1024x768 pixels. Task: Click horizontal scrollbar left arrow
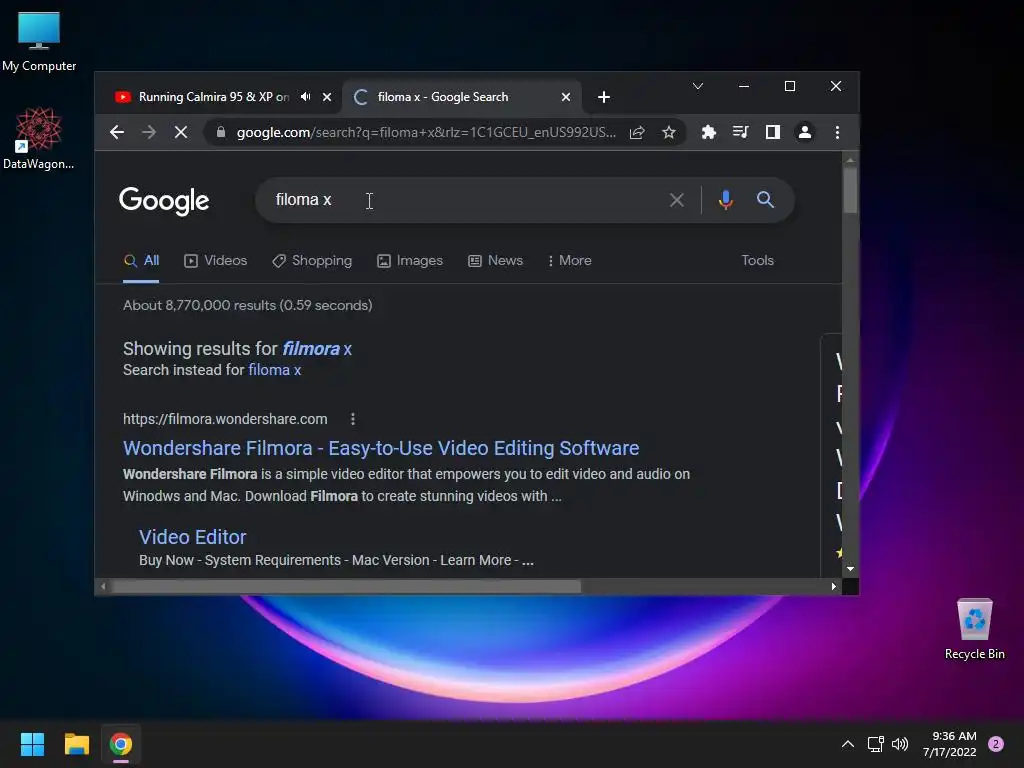pyautogui.click(x=103, y=586)
